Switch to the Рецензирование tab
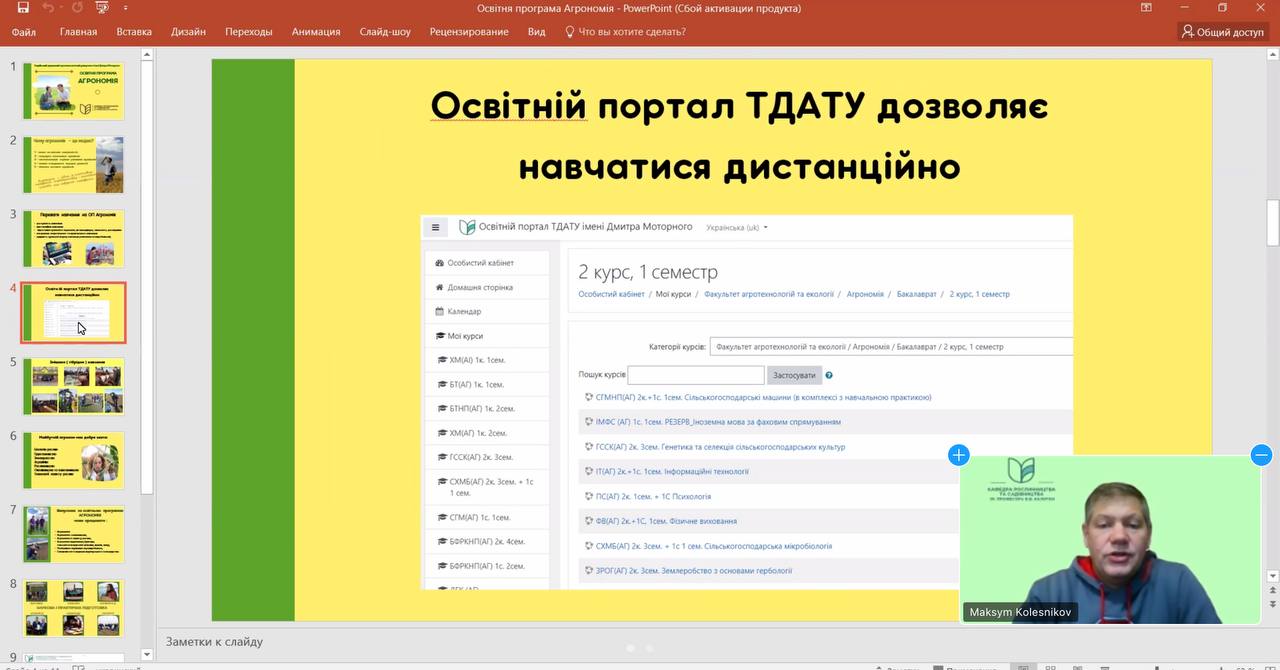 pyautogui.click(x=469, y=31)
